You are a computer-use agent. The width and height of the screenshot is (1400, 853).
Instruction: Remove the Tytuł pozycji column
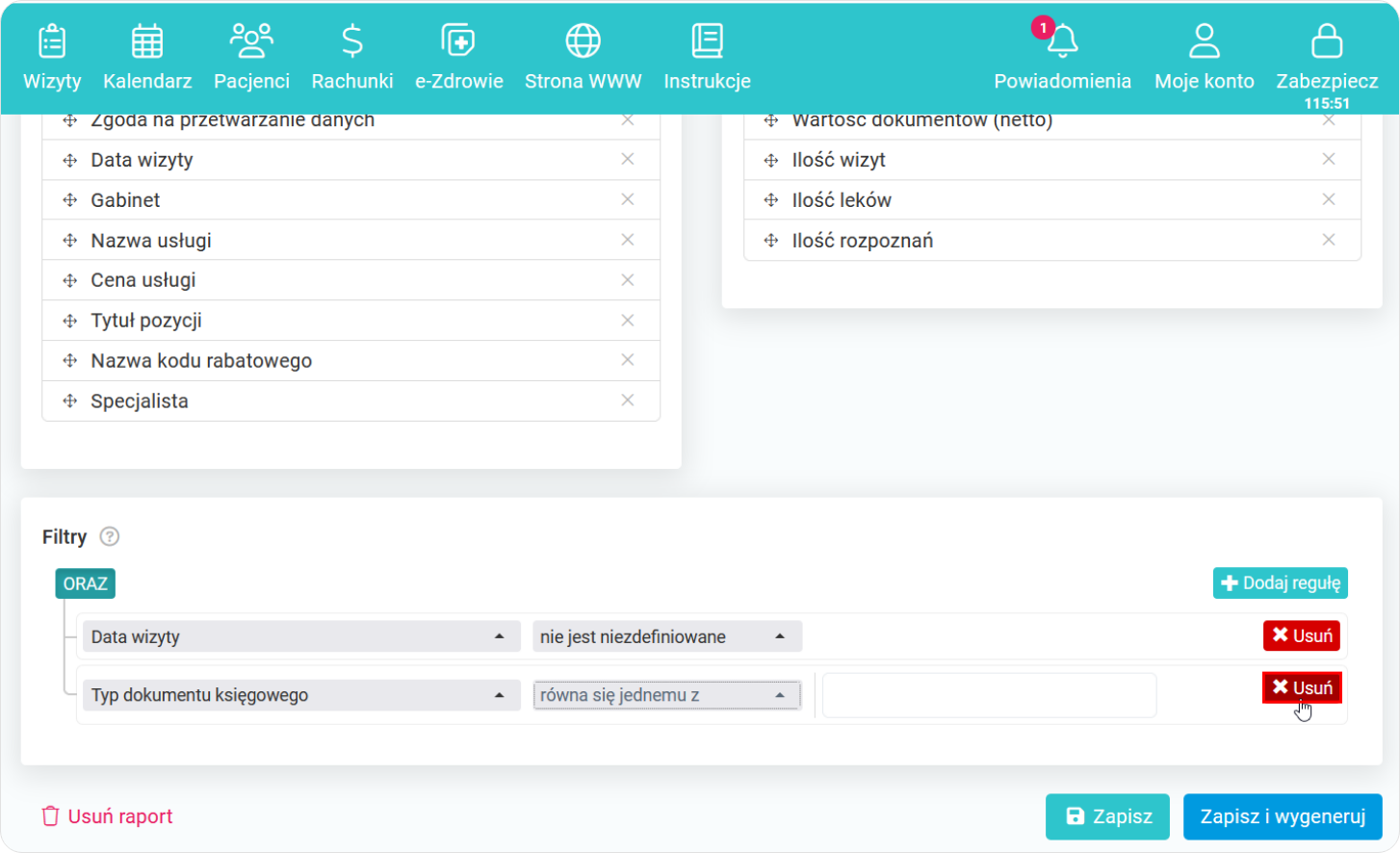coord(628,321)
